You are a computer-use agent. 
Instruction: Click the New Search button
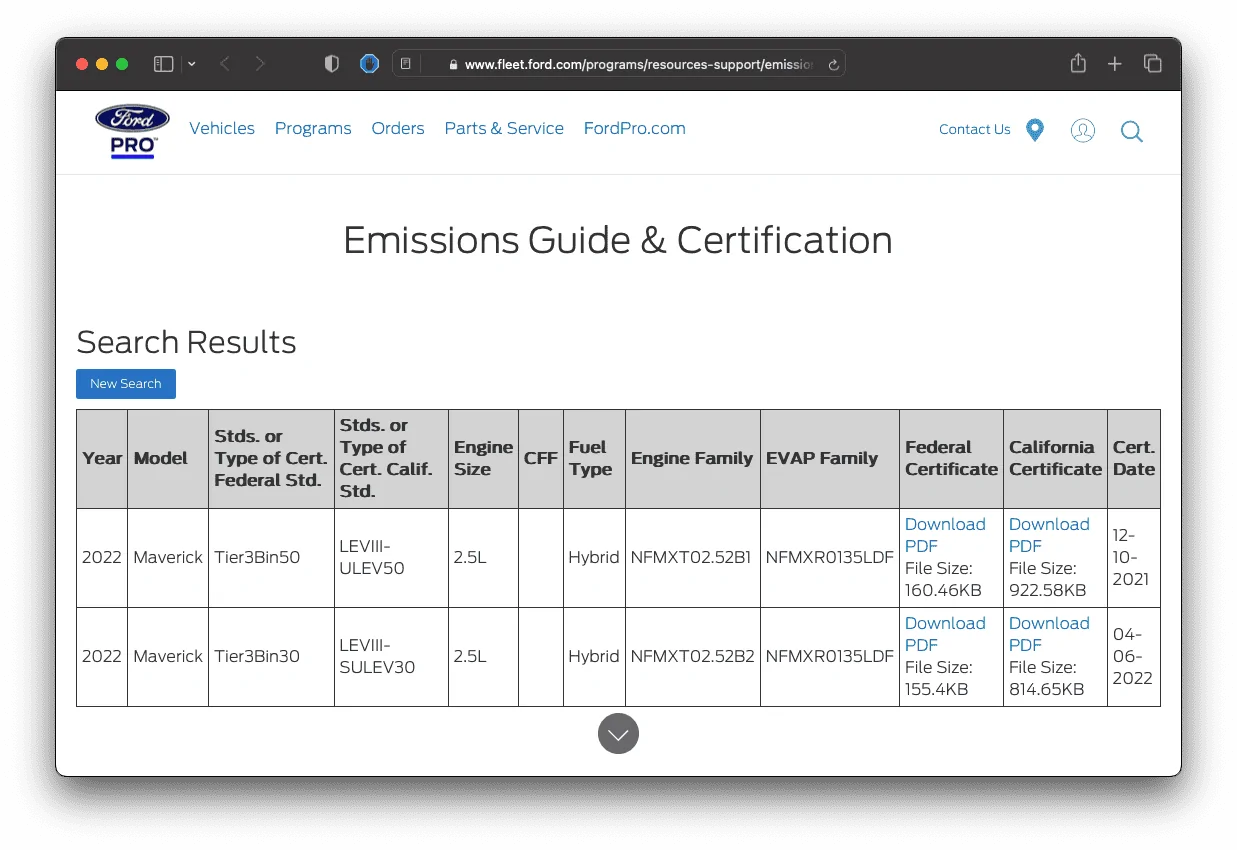tap(126, 384)
